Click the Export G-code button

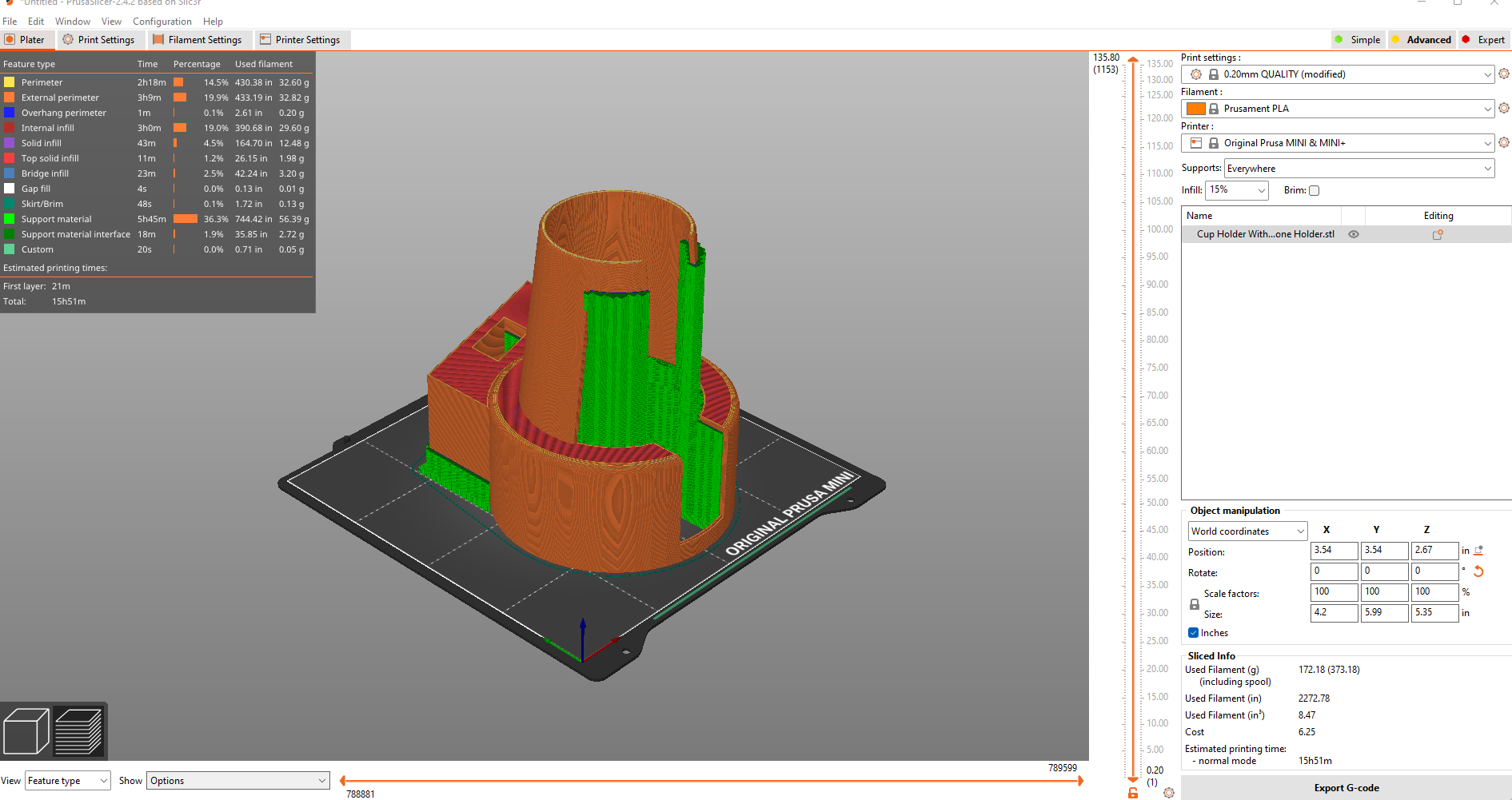point(1346,787)
